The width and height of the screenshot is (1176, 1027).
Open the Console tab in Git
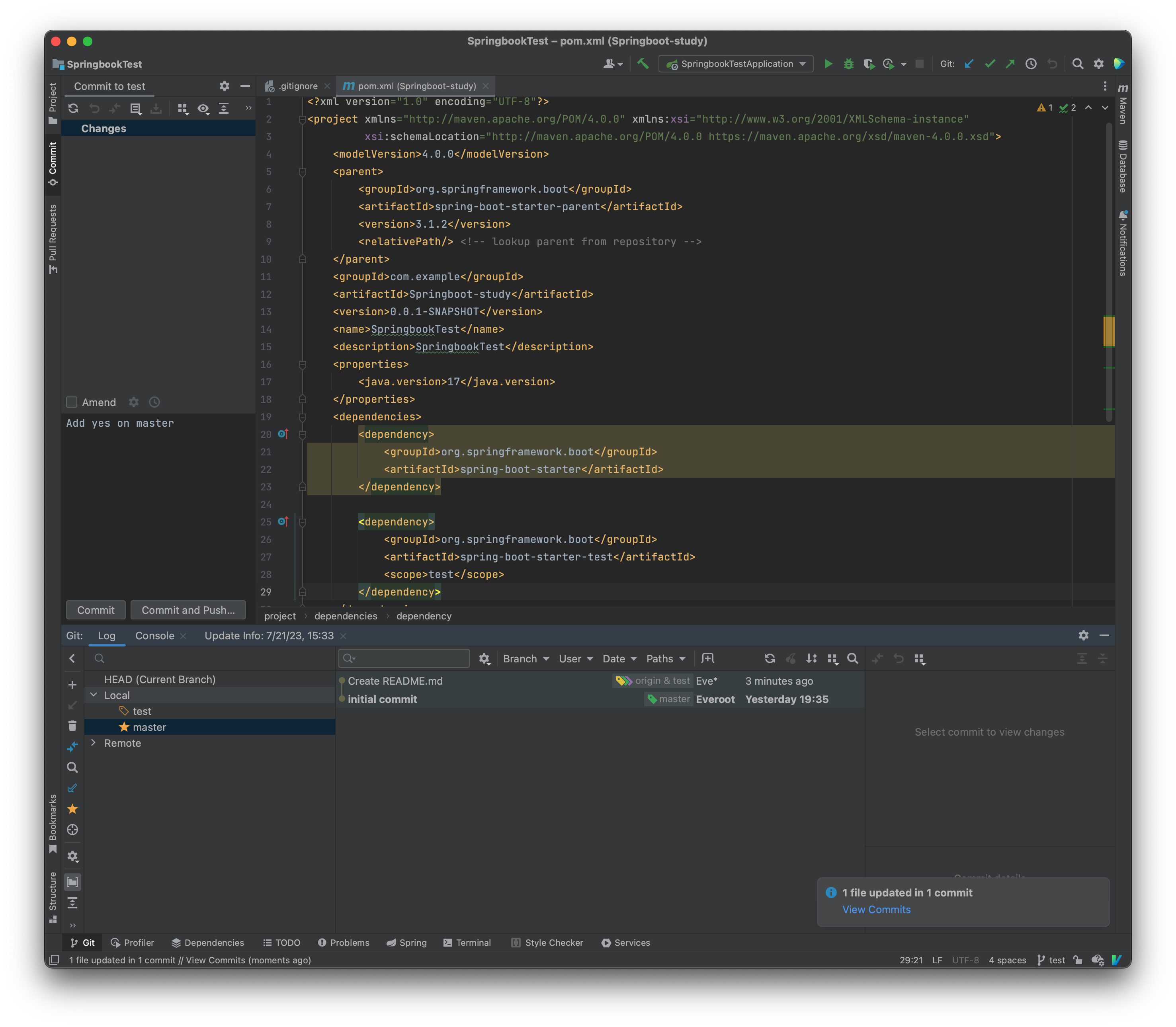coord(155,636)
